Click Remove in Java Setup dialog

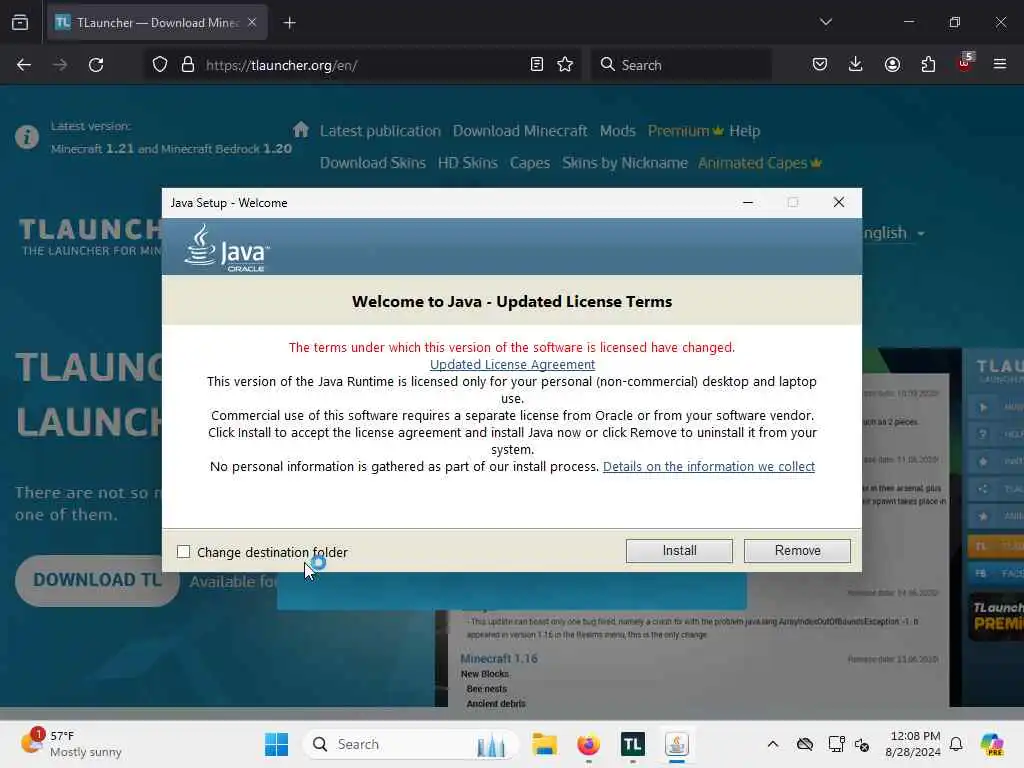click(x=797, y=551)
